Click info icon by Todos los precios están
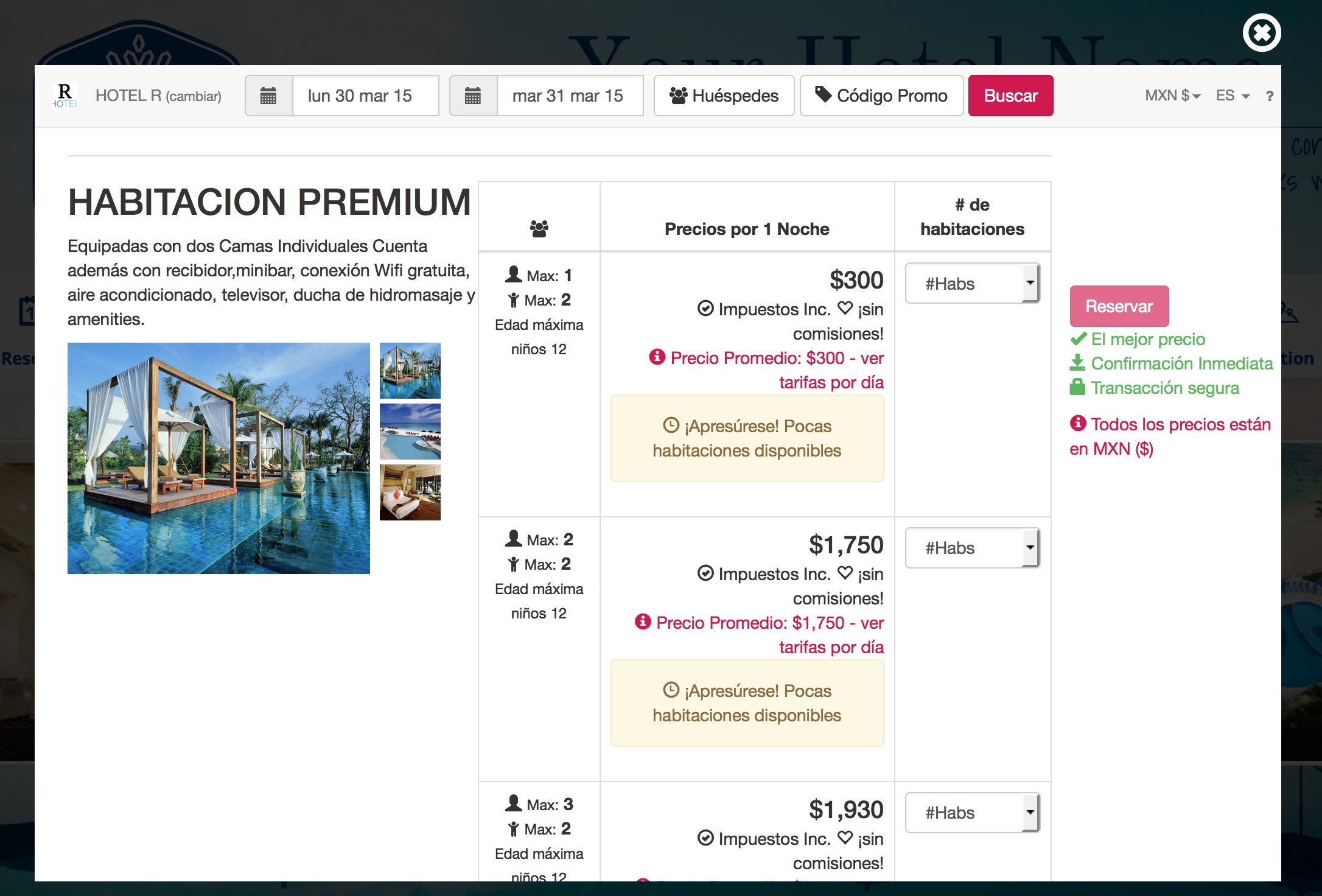Screen dimensions: 1322x896 point(1078,422)
